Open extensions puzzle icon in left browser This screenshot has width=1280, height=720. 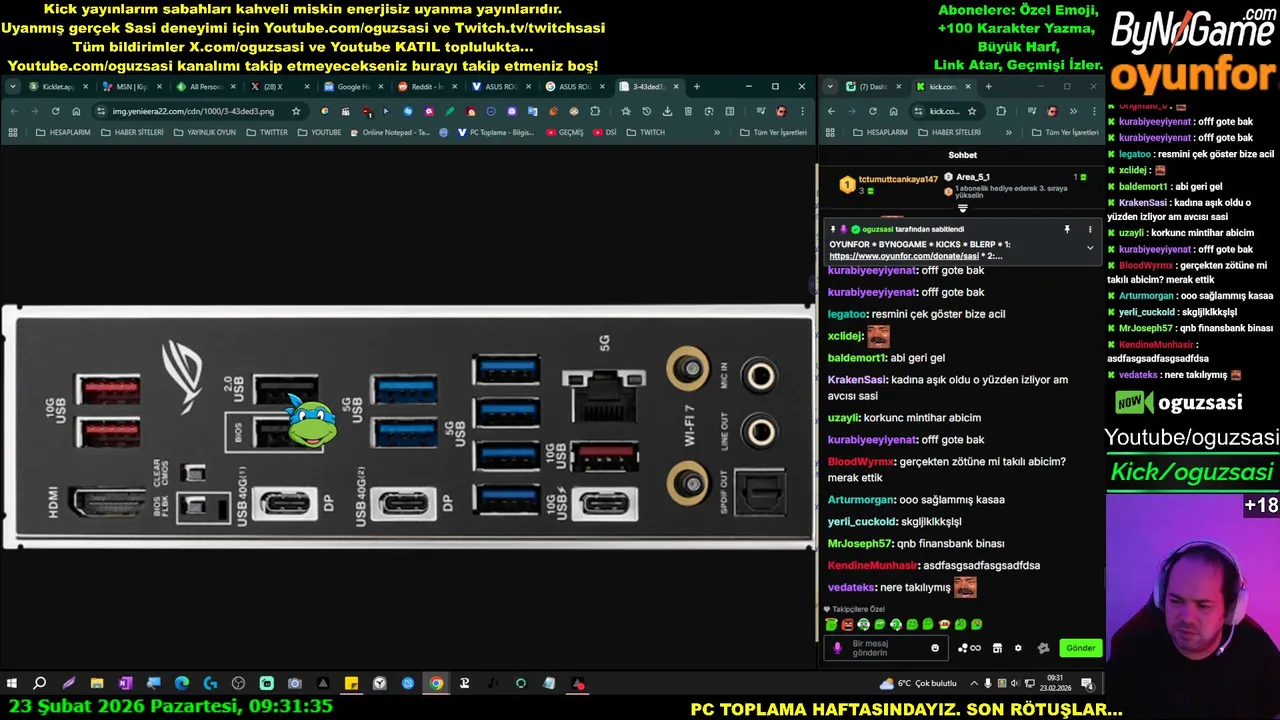tap(595, 111)
